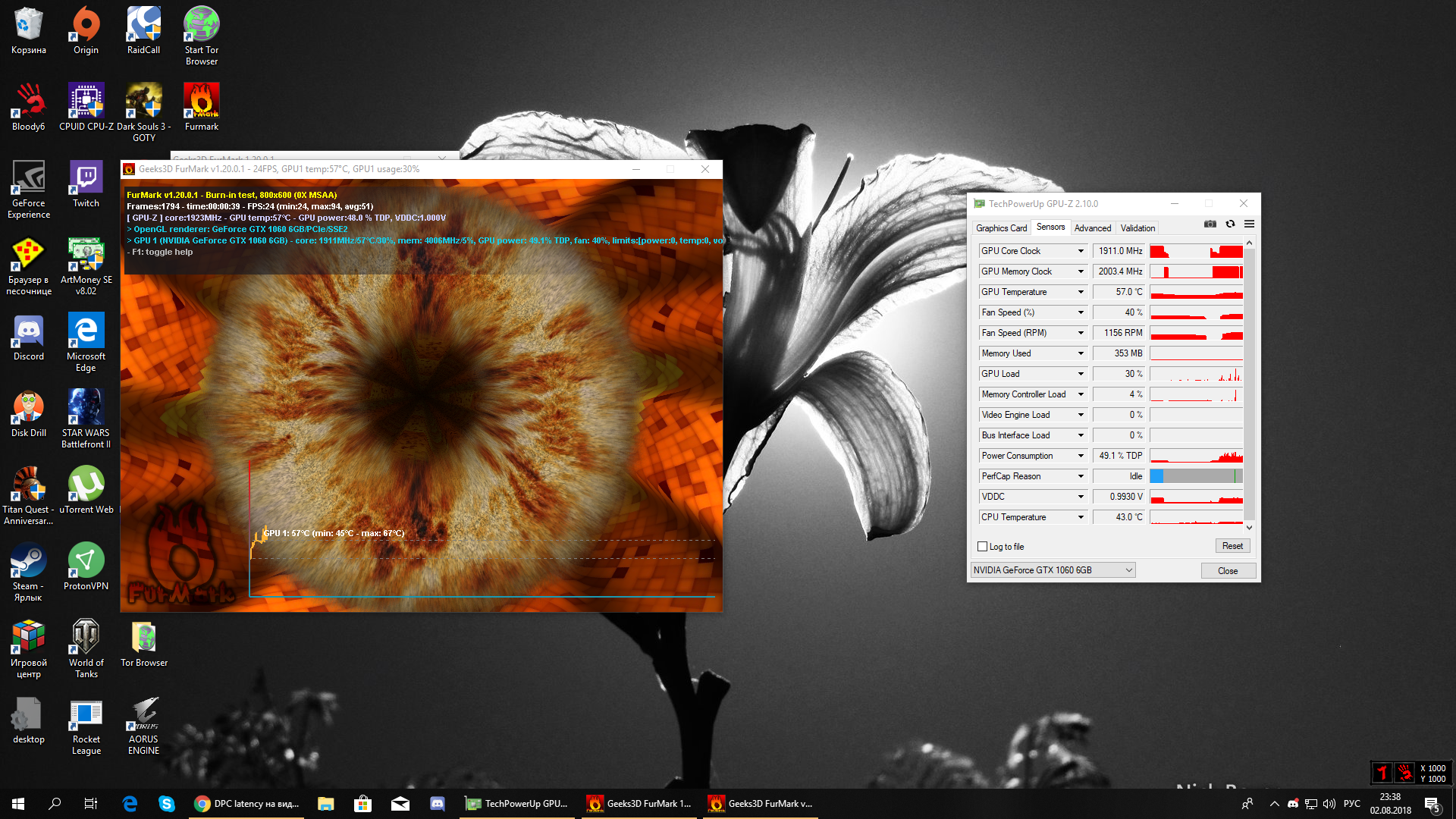Click the GPU-Z screenshot camera icon

1210,224
